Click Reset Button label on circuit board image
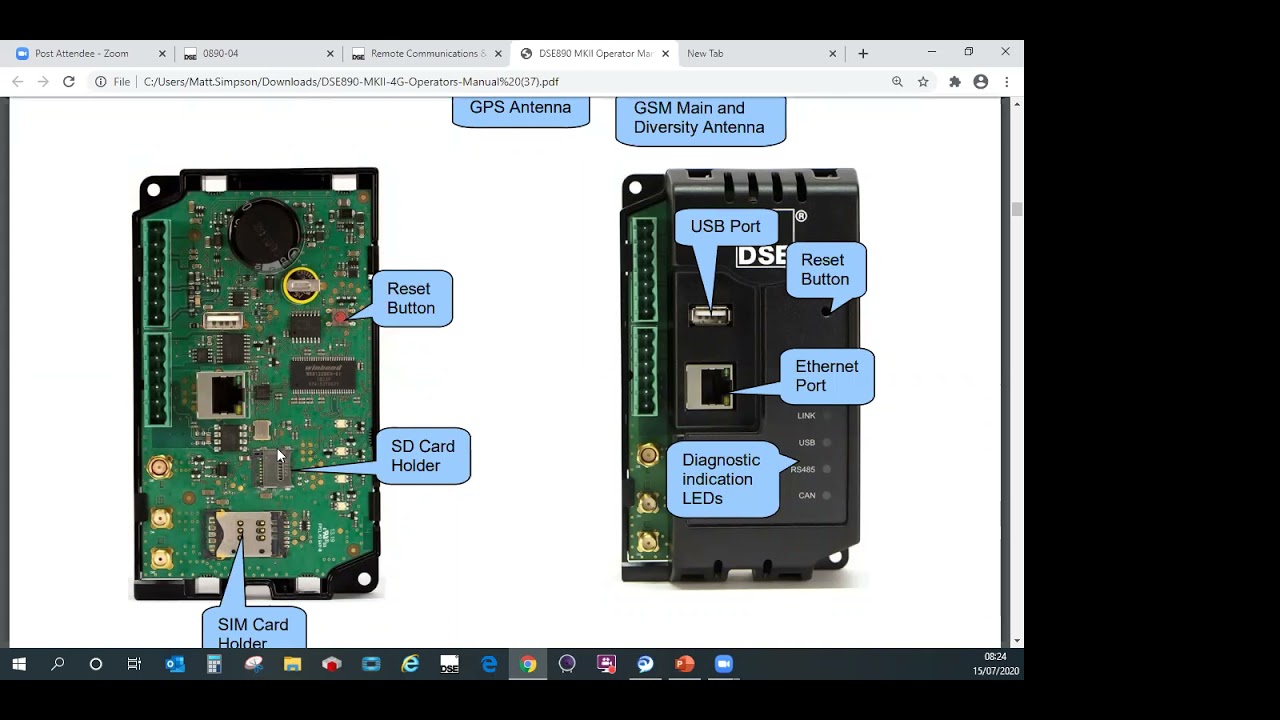This screenshot has height=720, width=1280. [x=411, y=298]
